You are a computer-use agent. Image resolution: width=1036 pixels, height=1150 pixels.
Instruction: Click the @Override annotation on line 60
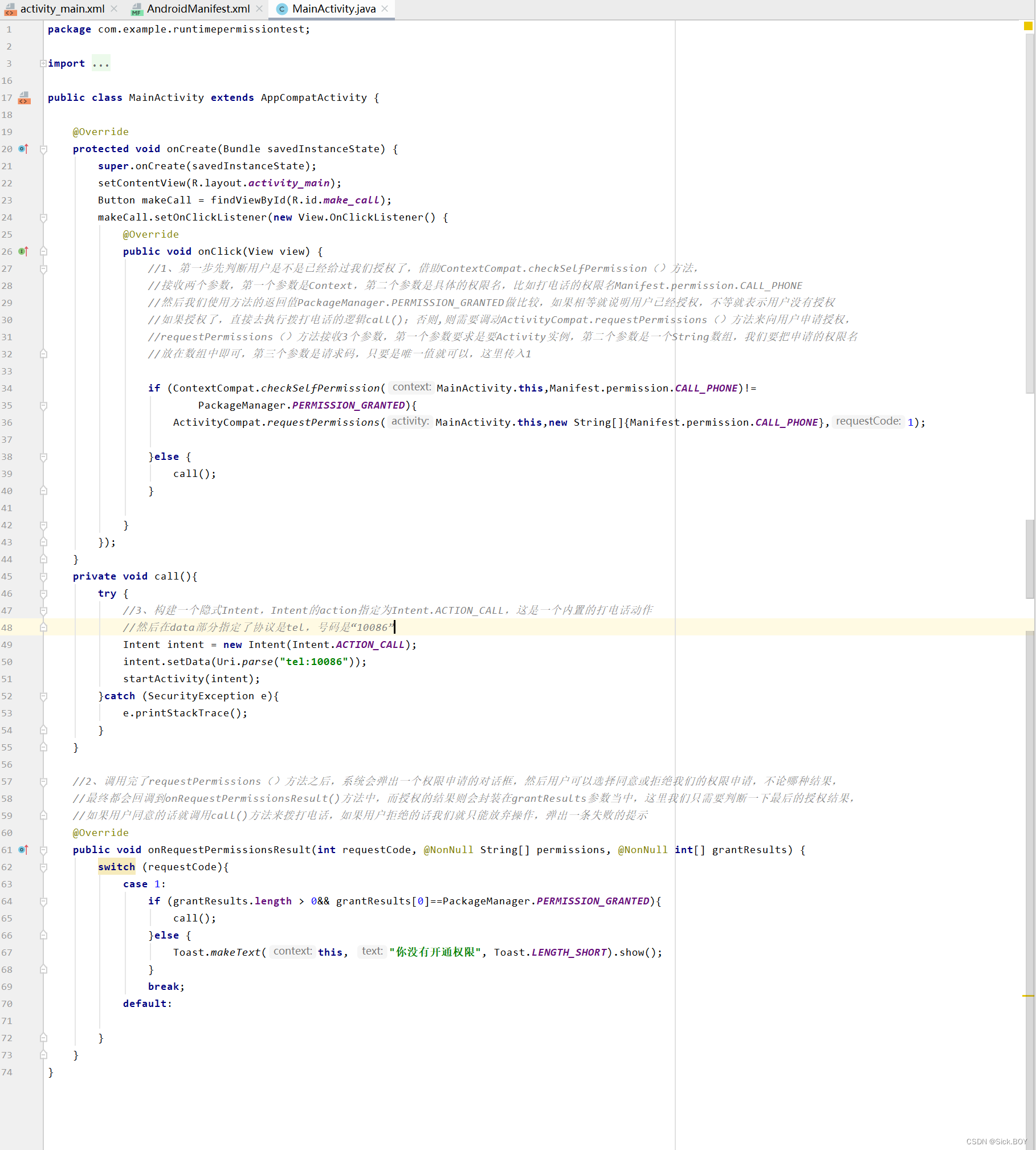[101, 833]
